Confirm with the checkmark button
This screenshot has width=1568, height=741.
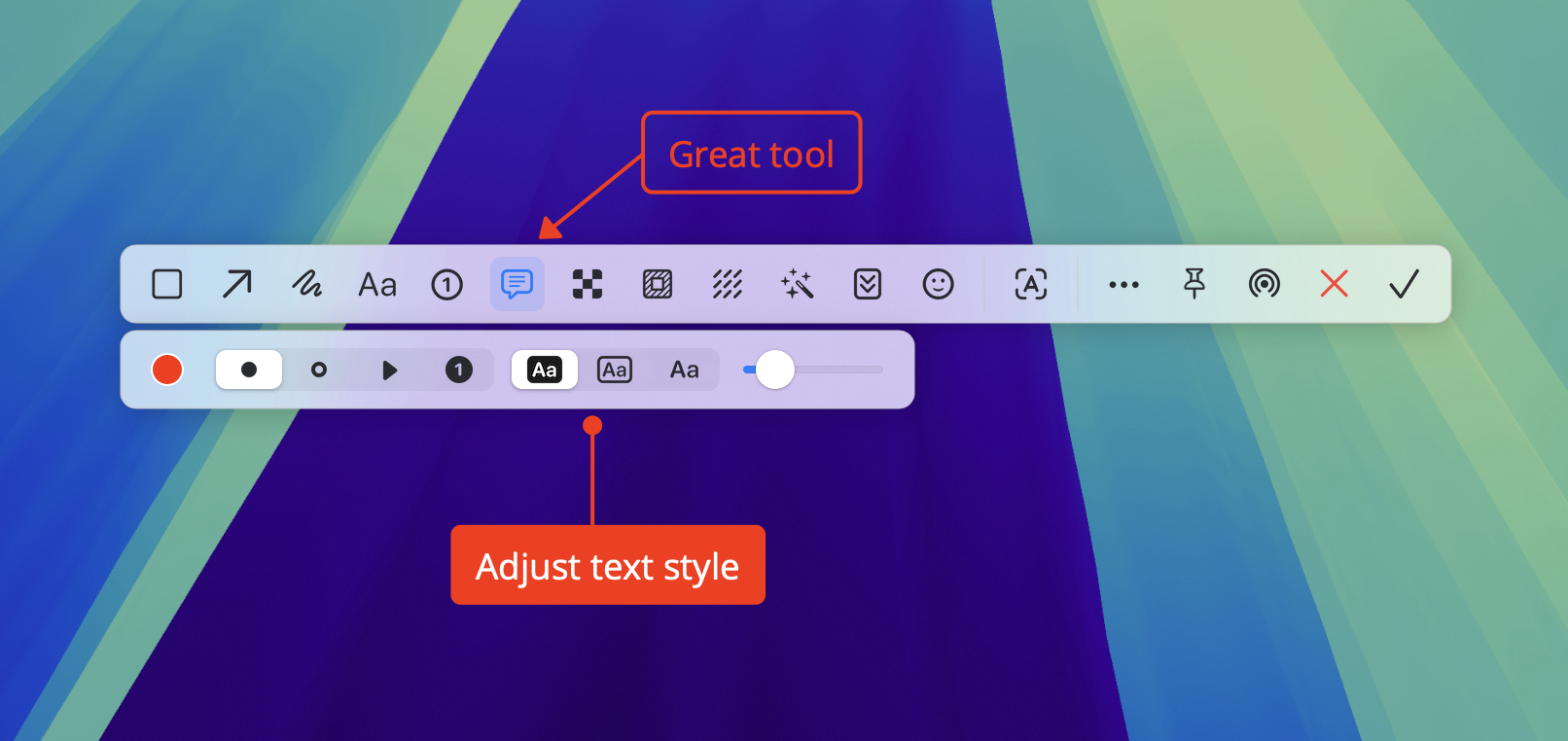tap(1405, 284)
